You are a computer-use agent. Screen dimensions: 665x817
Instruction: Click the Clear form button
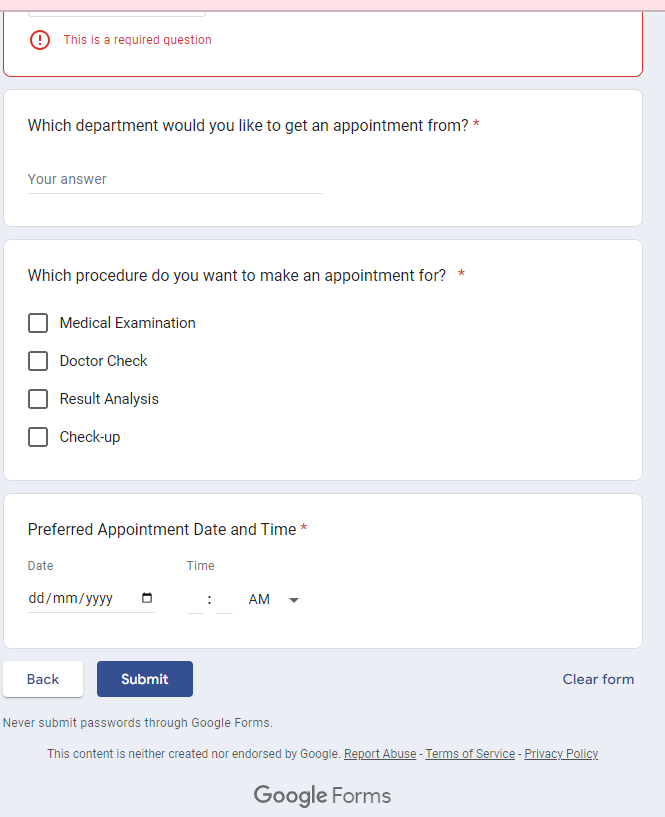(x=598, y=679)
